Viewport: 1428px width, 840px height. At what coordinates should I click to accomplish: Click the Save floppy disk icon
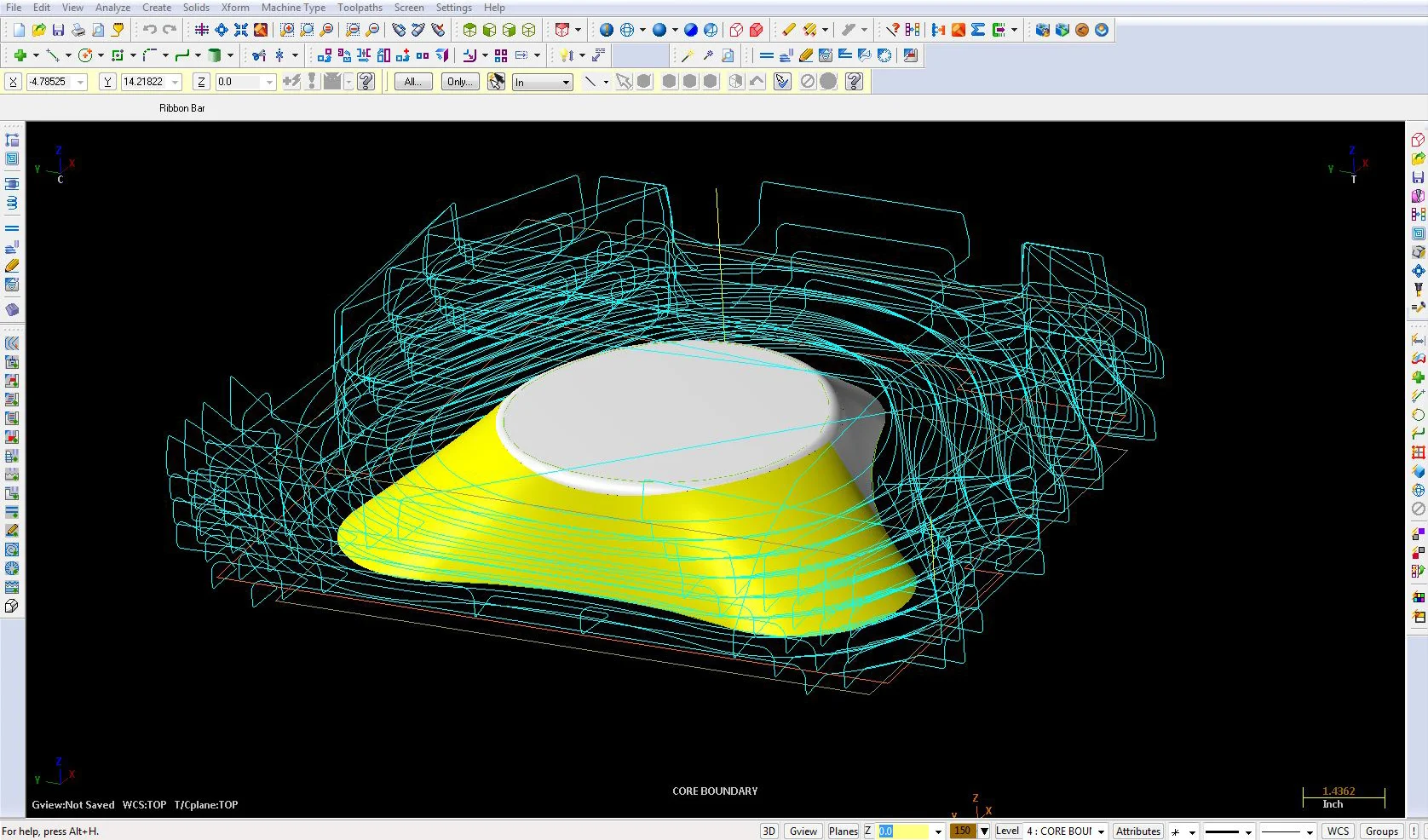(58, 30)
